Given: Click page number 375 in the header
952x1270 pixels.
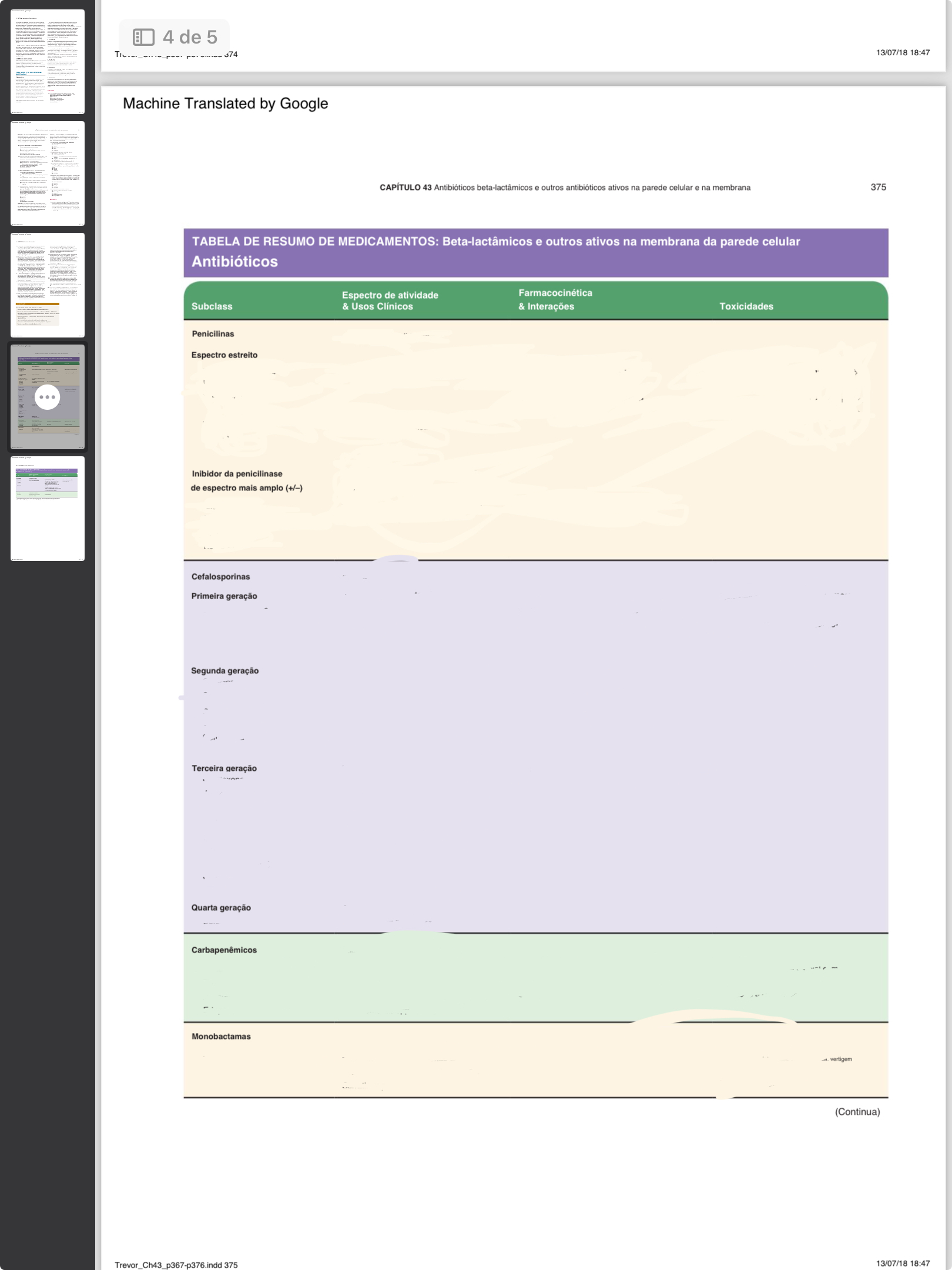Looking at the screenshot, I should (878, 187).
